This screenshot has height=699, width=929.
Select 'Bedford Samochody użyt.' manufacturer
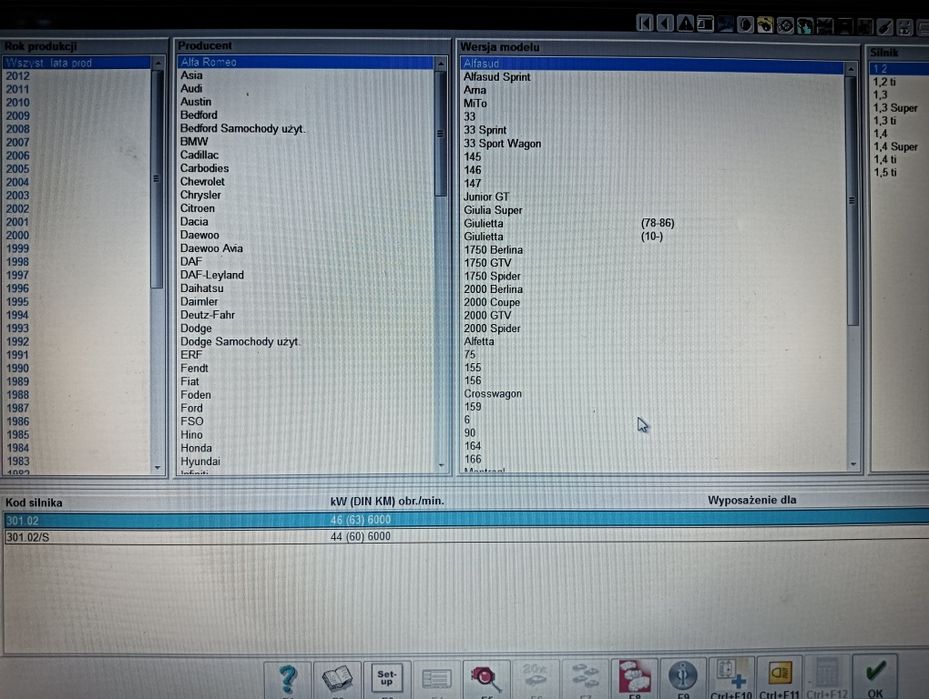click(x=243, y=129)
